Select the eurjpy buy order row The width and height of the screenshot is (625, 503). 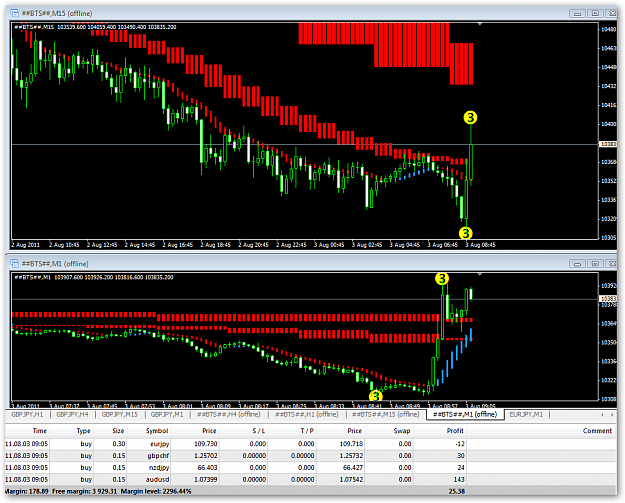pyautogui.click(x=311, y=444)
